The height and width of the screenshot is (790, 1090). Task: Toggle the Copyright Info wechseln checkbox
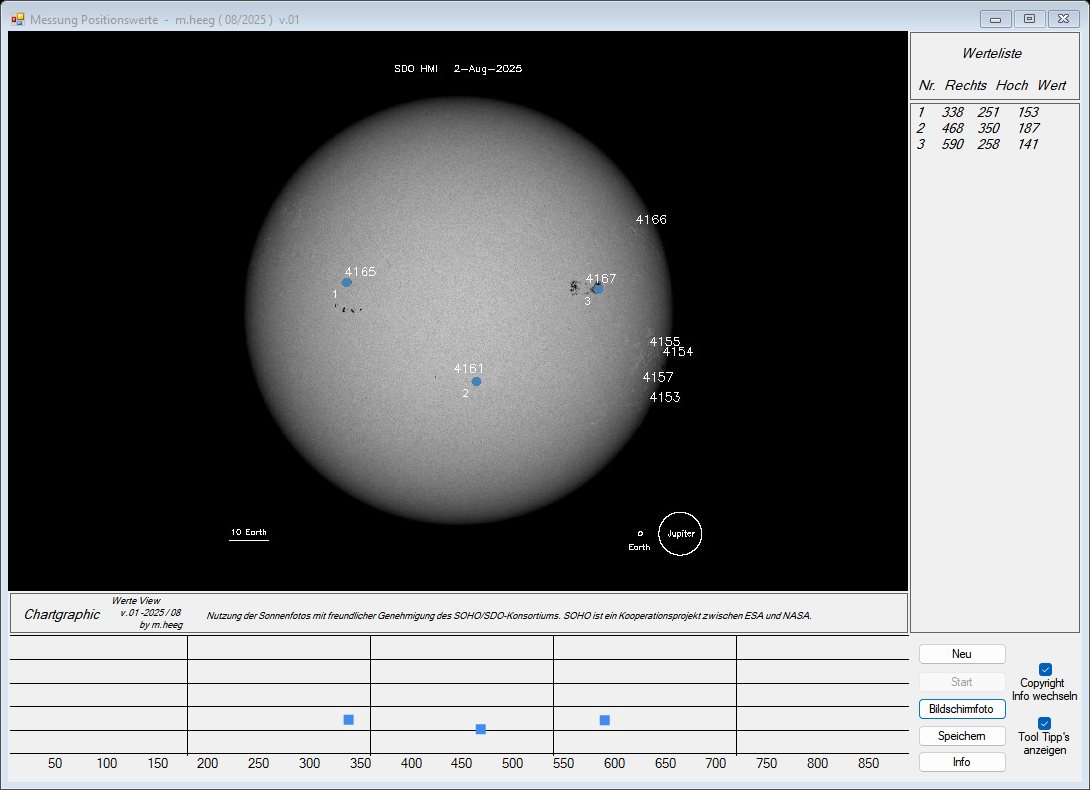pos(1045,669)
